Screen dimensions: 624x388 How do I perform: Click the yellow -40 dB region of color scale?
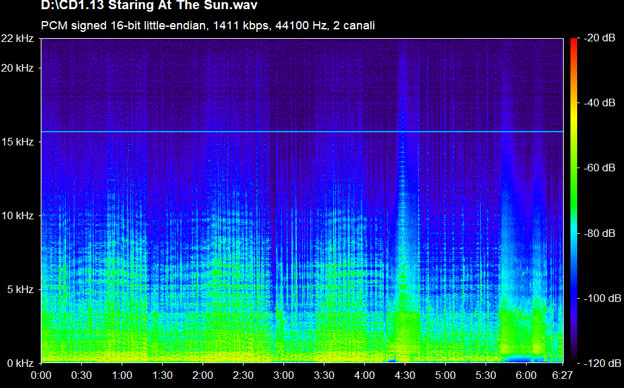[x=573, y=103]
